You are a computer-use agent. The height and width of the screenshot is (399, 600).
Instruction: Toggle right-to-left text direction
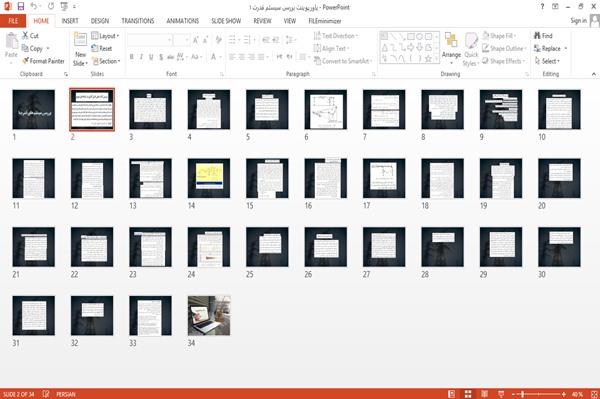coord(289,57)
